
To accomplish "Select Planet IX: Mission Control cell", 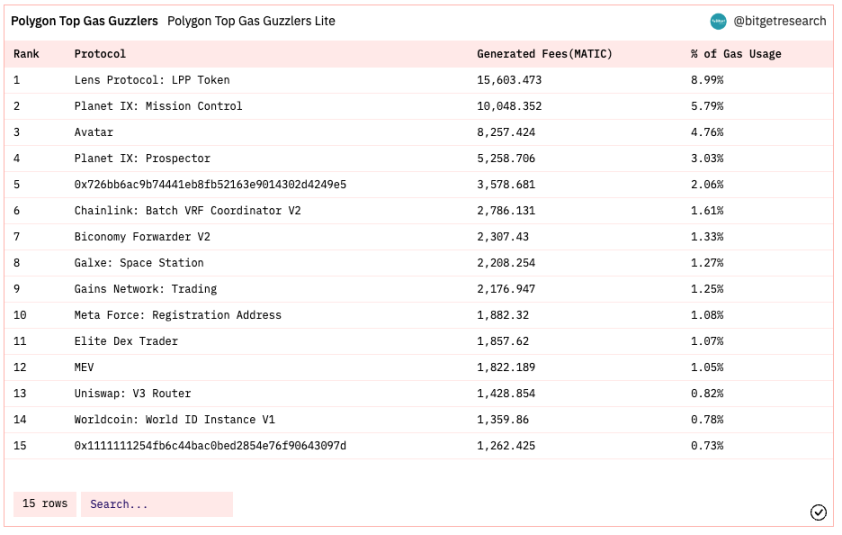I will click(158, 106).
